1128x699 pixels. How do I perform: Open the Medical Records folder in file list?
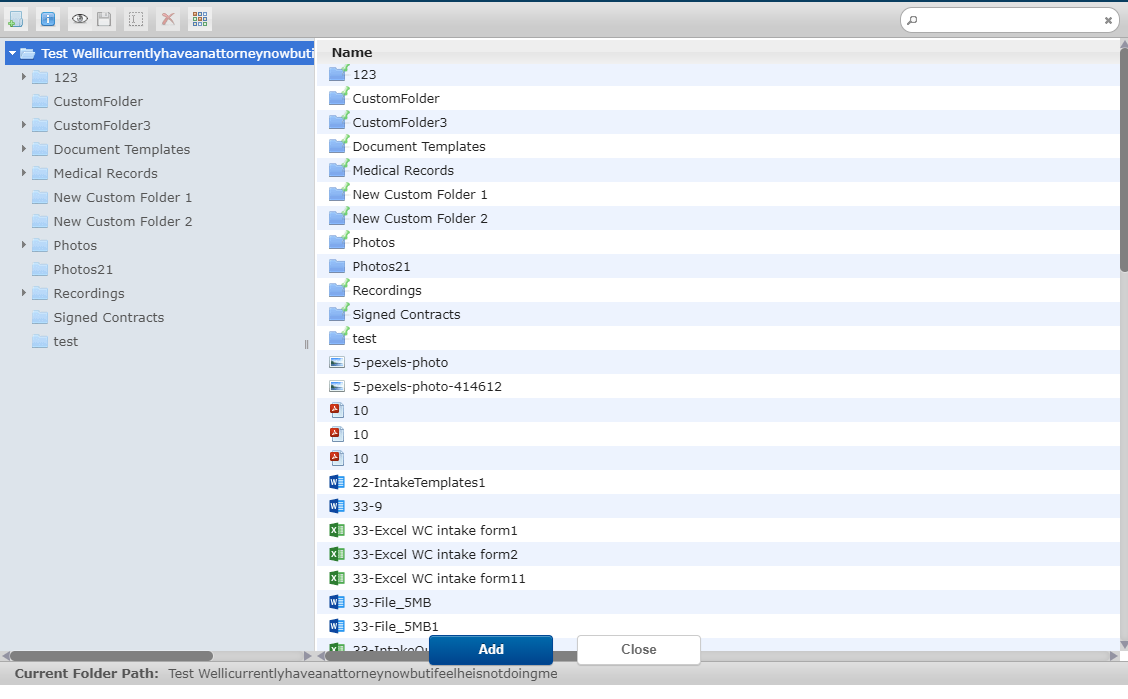tap(402, 170)
